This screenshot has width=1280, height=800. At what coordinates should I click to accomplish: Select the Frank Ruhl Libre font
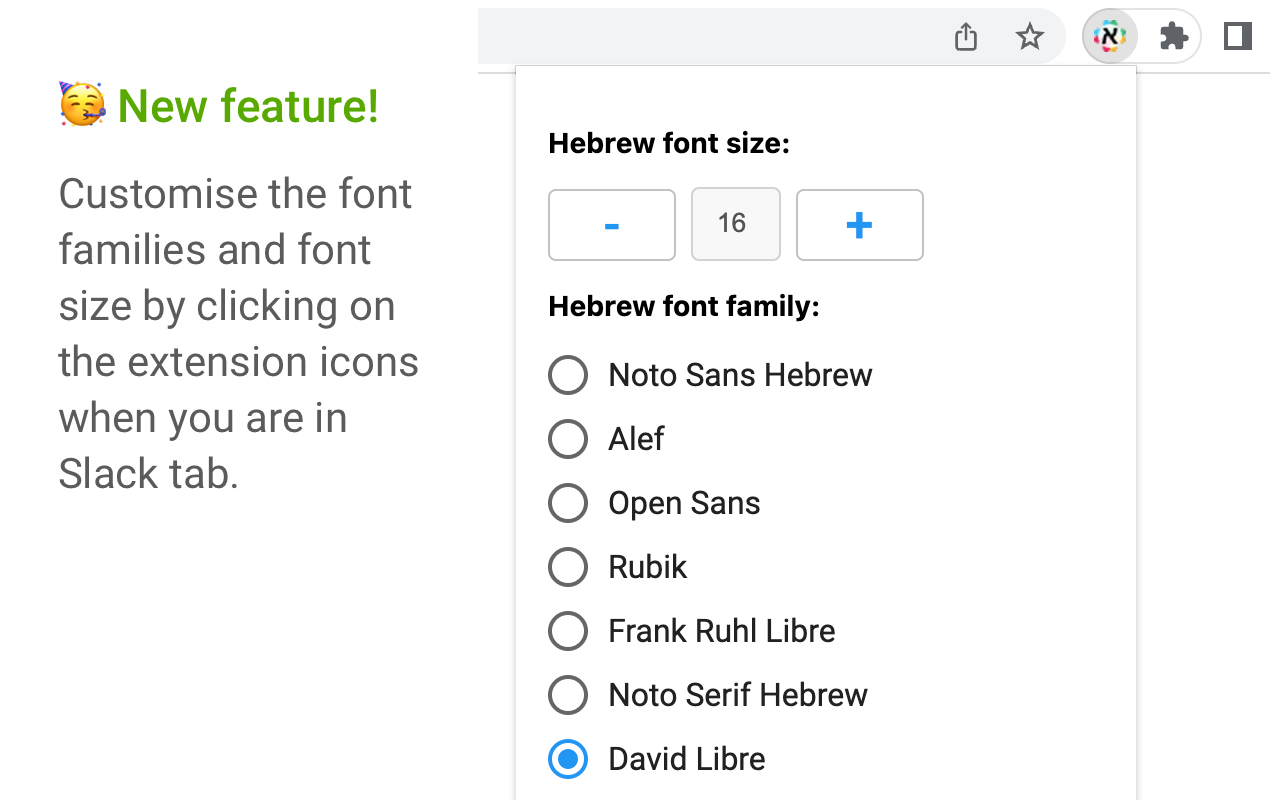point(568,631)
